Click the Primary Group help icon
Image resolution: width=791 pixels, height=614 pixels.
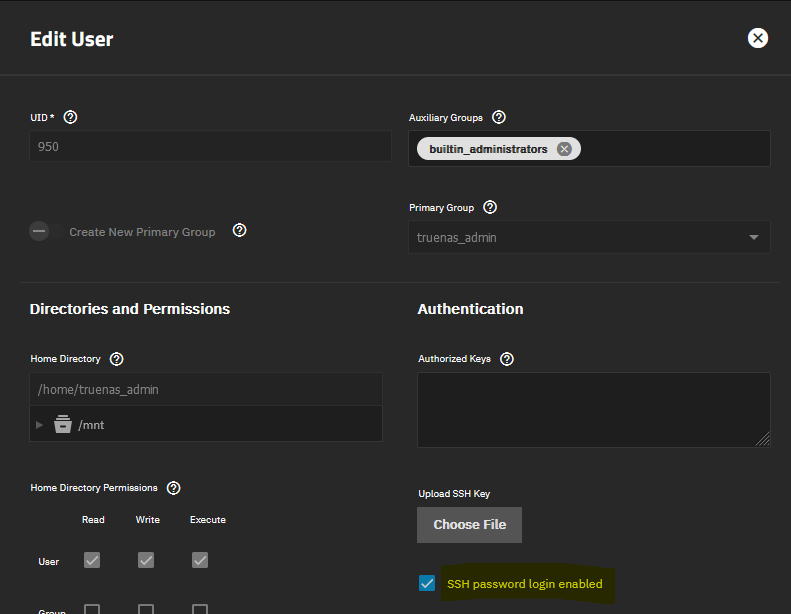pyautogui.click(x=490, y=207)
